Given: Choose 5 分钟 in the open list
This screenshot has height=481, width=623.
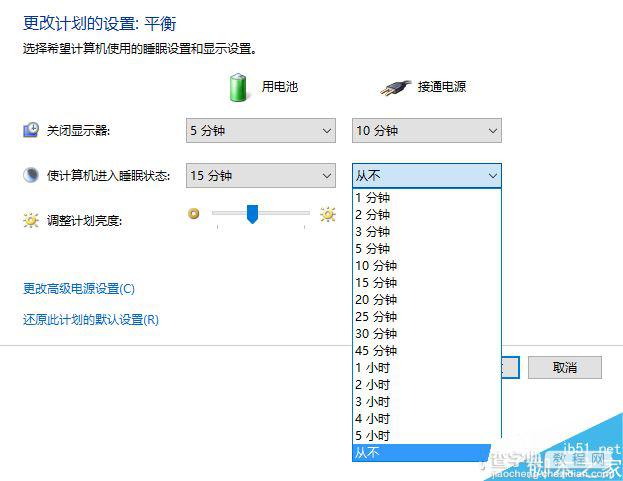Looking at the screenshot, I should pyautogui.click(x=427, y=249).
